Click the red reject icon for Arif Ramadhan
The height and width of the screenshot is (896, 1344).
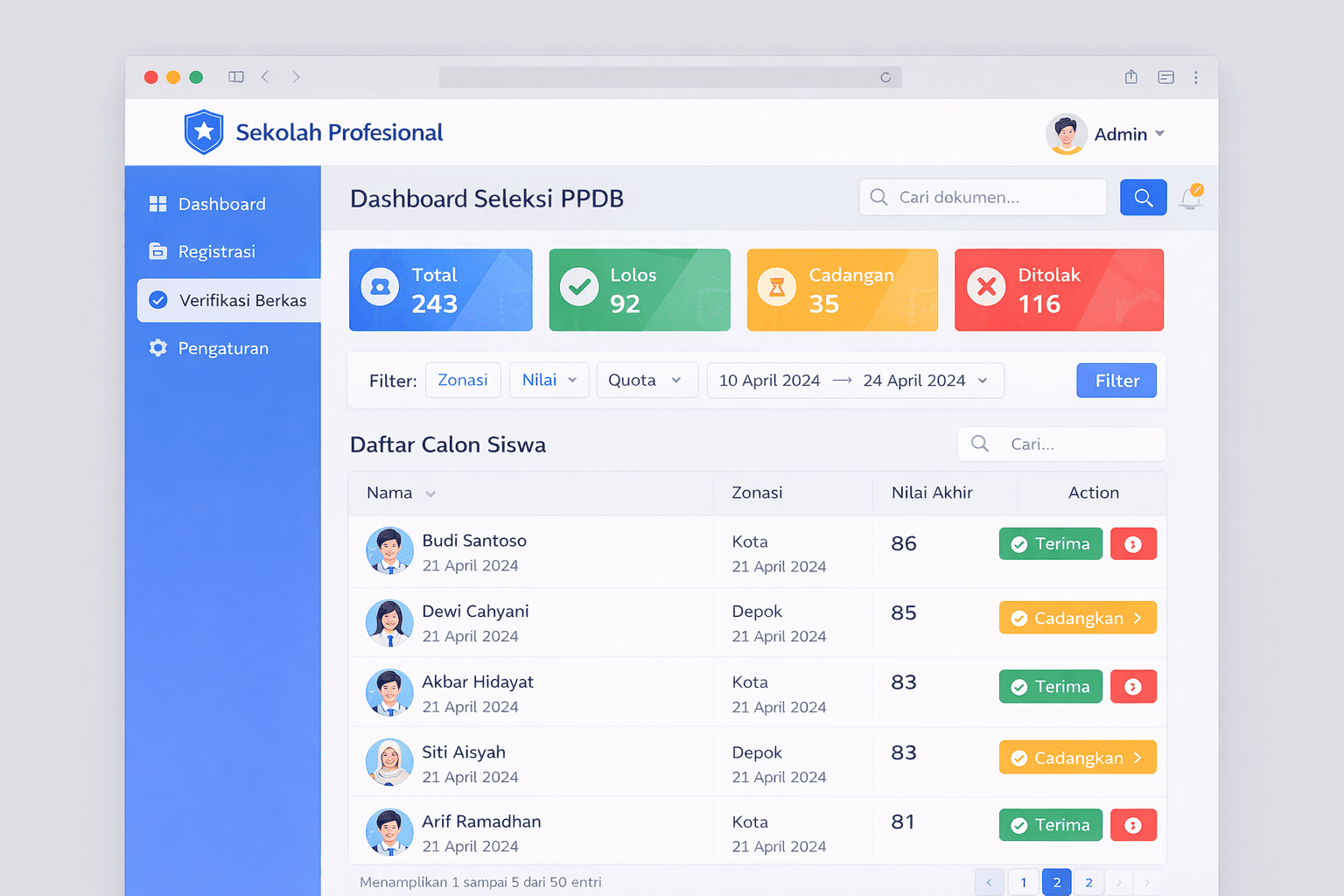click(1133, 825)
